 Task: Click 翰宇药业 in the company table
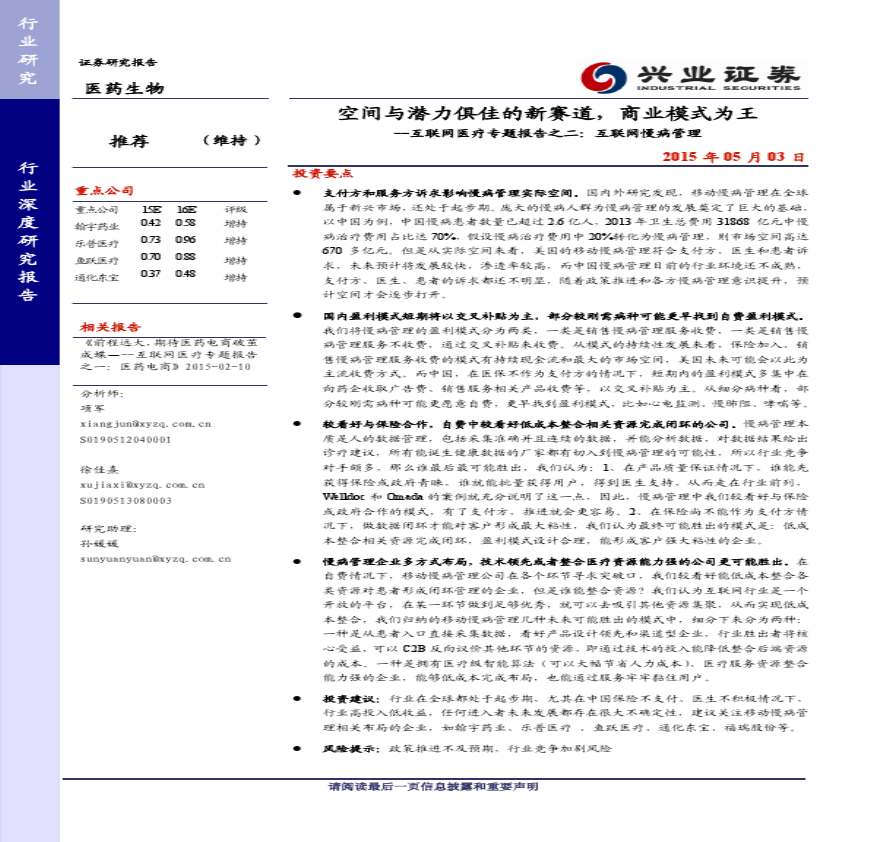97,226
